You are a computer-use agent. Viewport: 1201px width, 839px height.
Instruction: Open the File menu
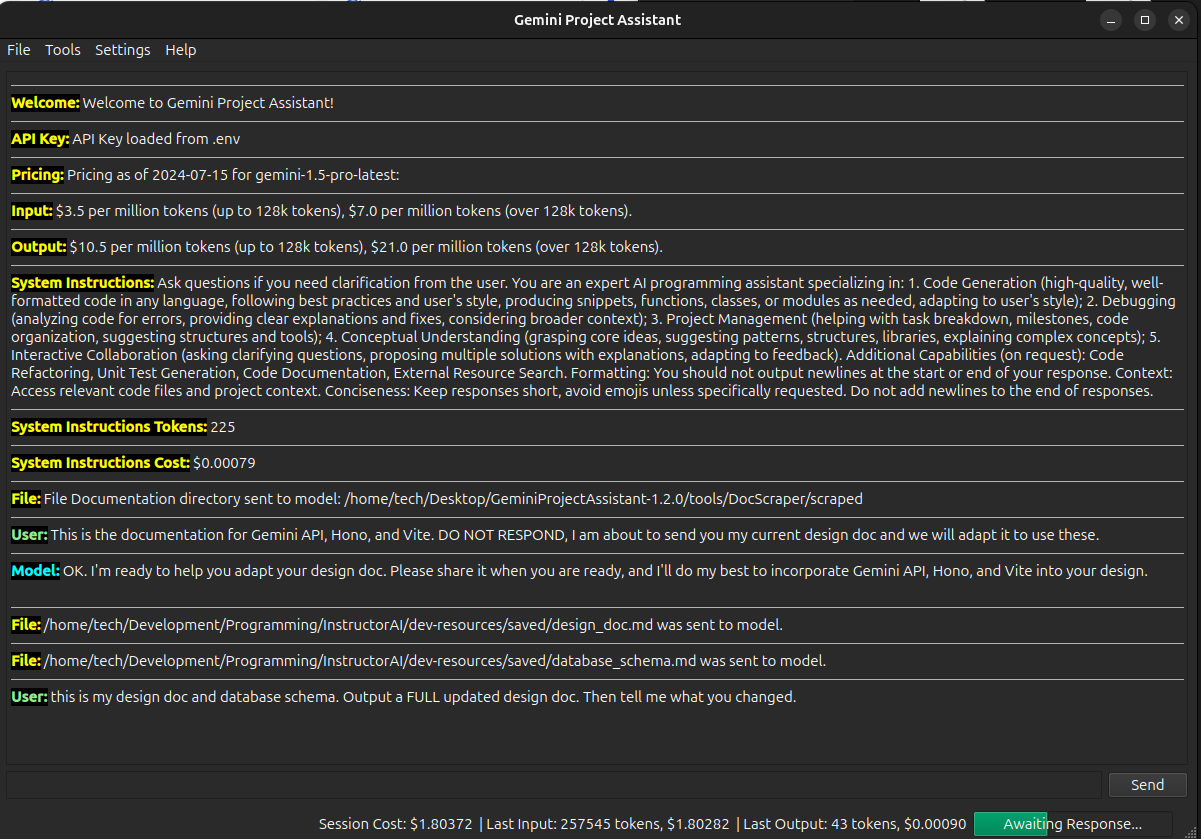coord(19,50)
